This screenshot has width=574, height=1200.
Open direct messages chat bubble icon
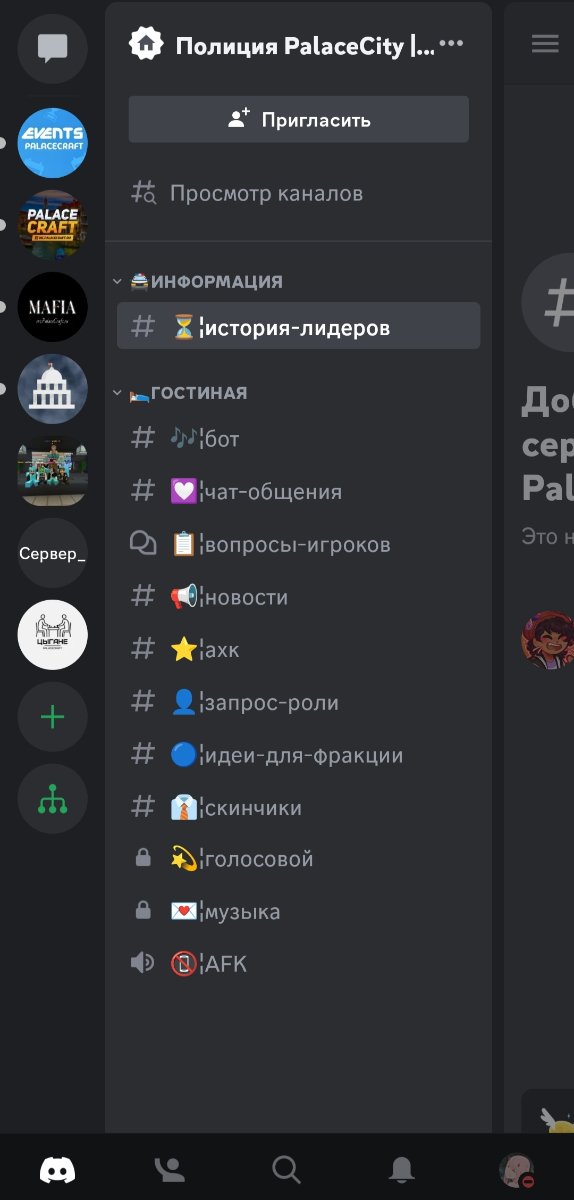click(x=52, y=49)
